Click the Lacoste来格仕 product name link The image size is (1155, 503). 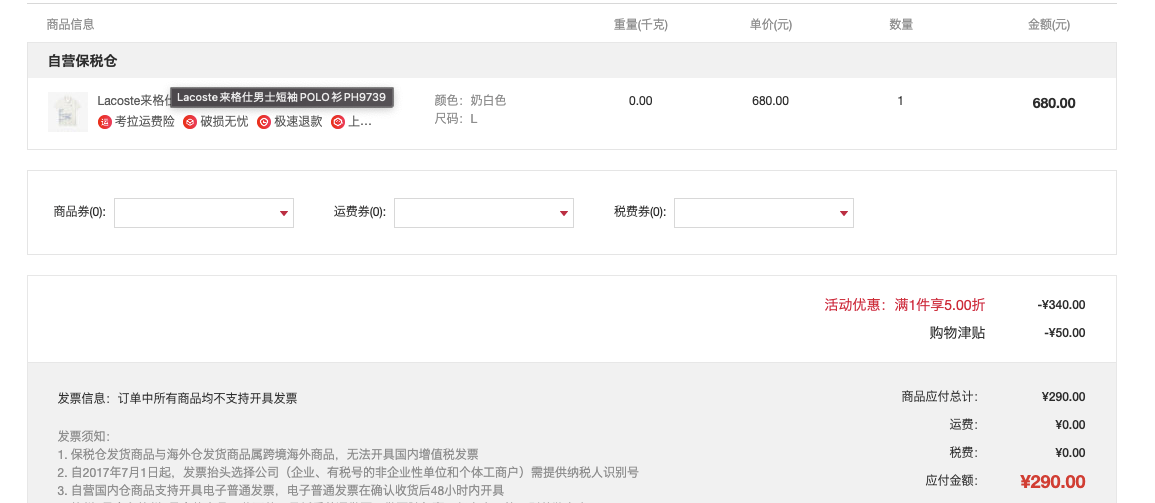coord(133,101)
